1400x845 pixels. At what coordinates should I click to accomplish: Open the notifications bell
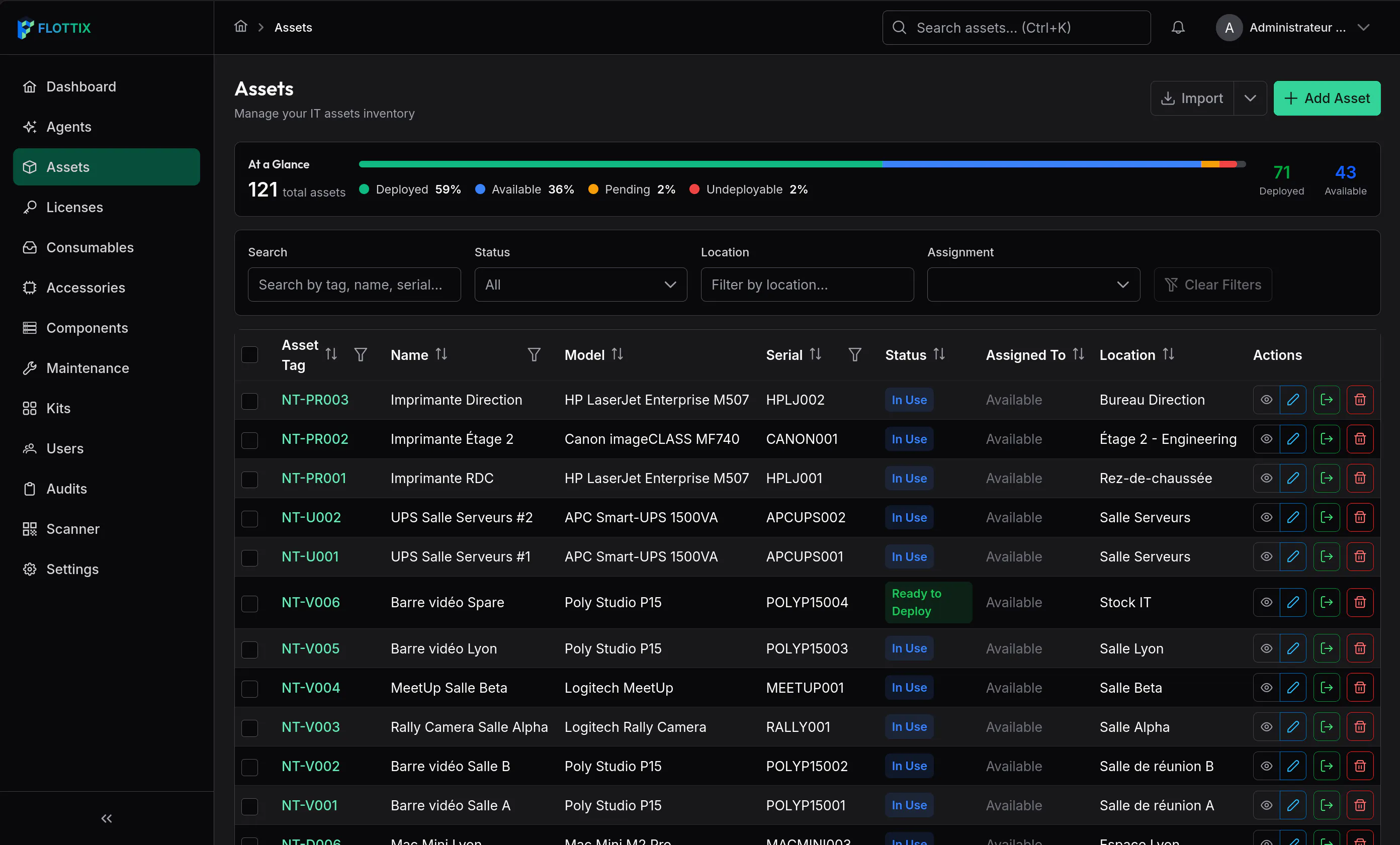tap(1178, 27)
